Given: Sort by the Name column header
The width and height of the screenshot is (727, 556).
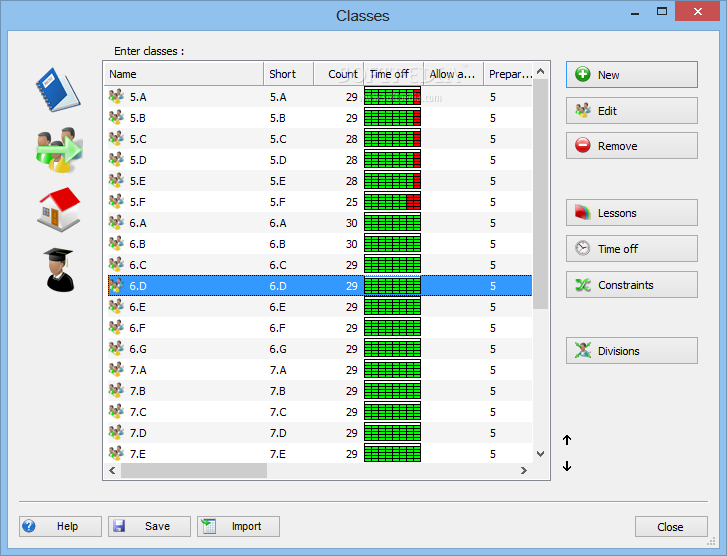Looking at the screenshot, I should tap(184, 74).
